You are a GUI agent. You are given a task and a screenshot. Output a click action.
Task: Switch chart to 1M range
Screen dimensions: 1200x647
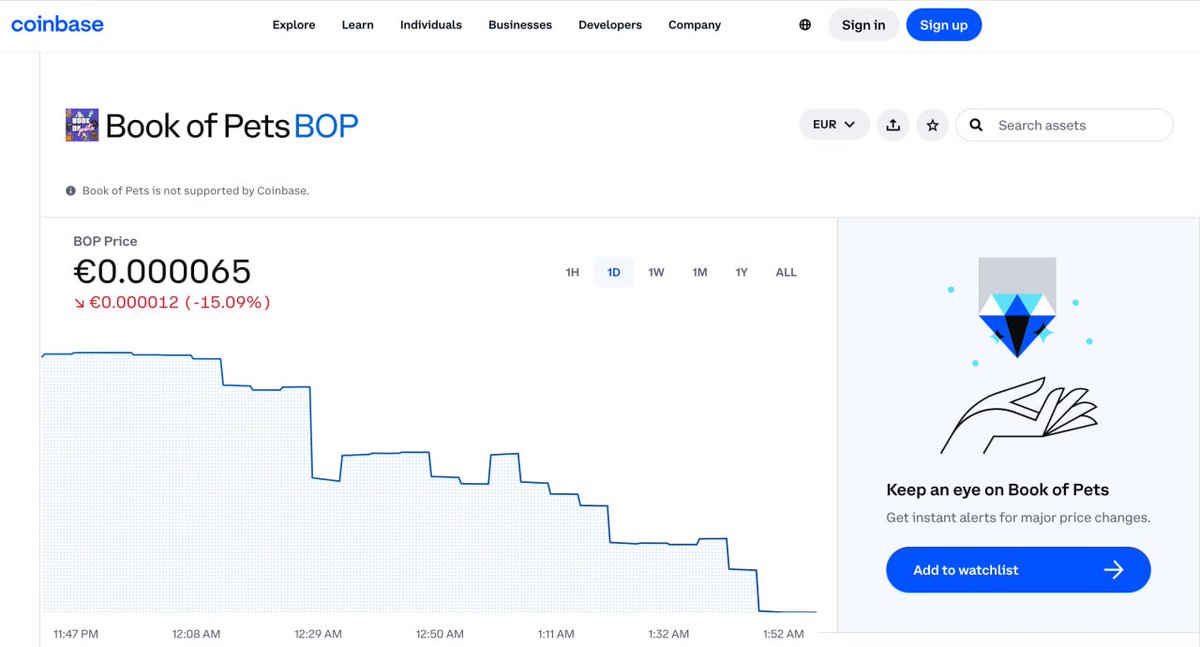tap(700, 272)
